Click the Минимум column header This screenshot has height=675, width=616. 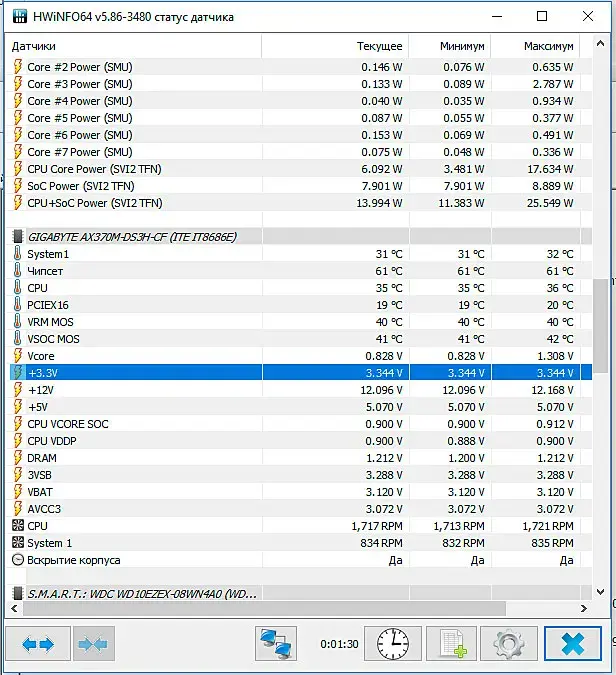coord(450,46)
